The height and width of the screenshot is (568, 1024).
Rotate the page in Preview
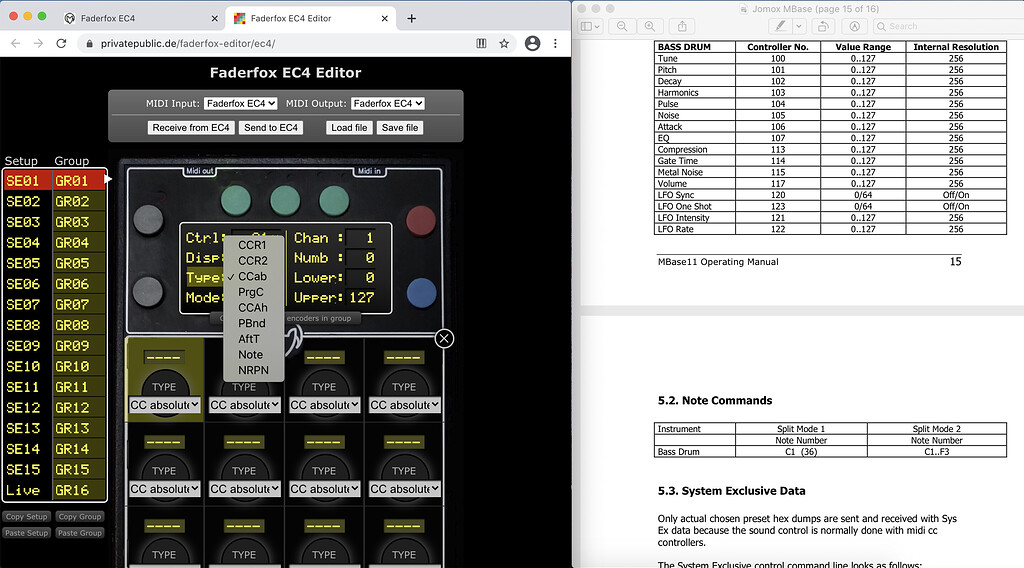pos(823,26)
